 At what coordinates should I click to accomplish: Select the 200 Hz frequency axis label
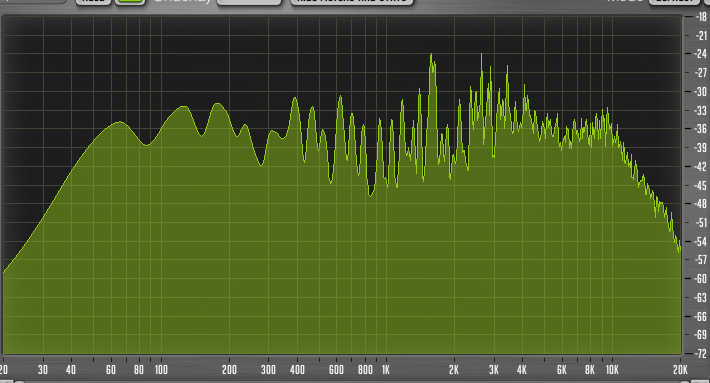(x=229, y=370)
